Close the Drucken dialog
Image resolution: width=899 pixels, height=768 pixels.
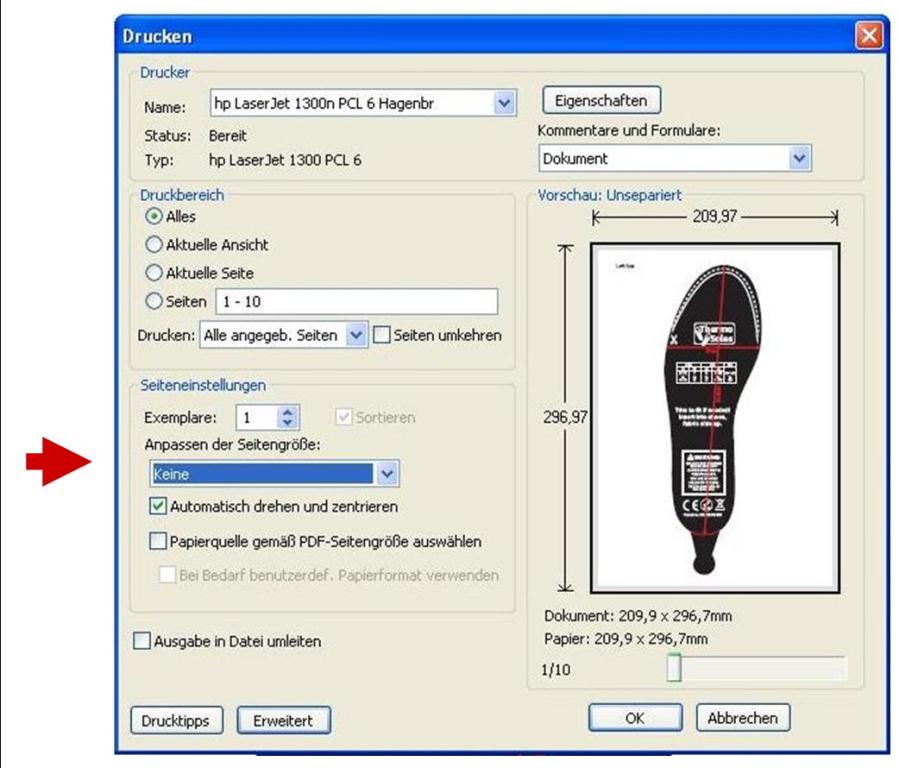(x=869, y=36)
